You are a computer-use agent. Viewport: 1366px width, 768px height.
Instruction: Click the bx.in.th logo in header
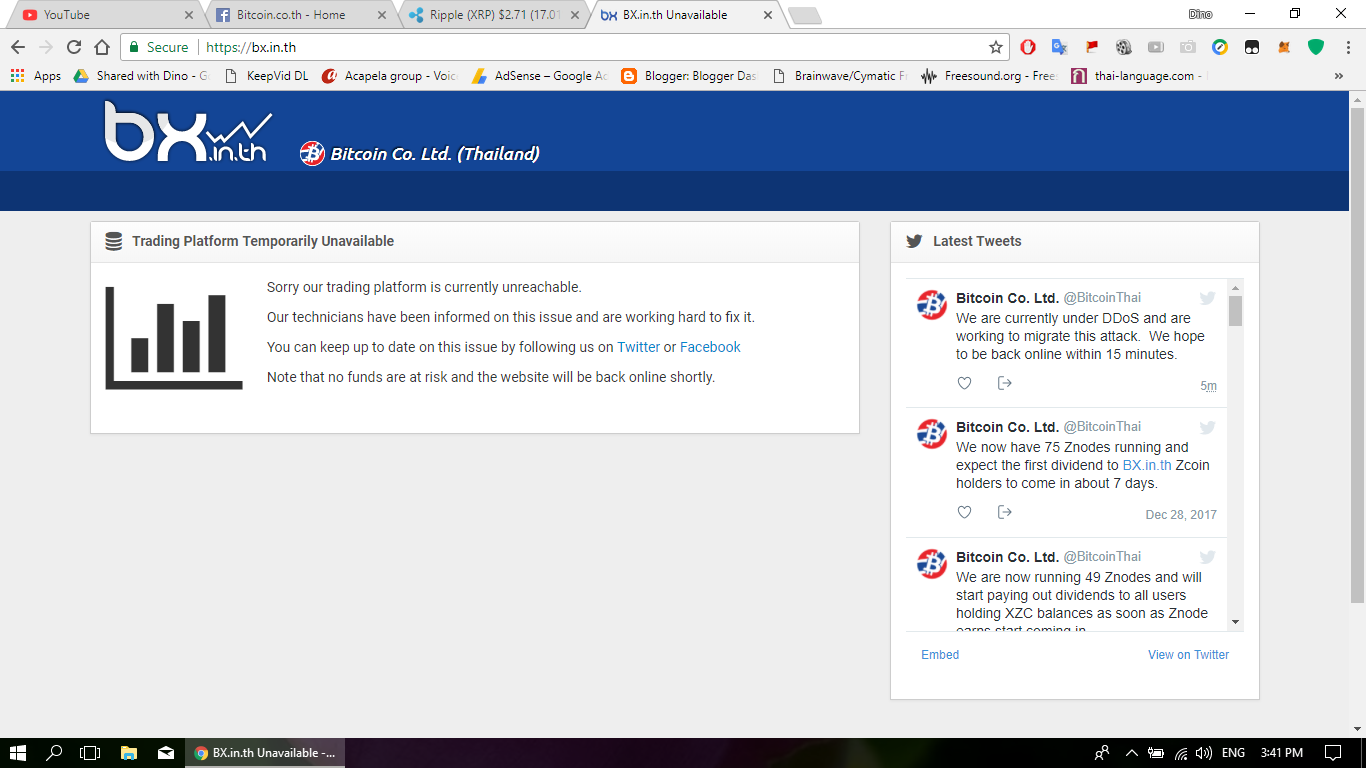pyautogui.click(x=188, y=132)
